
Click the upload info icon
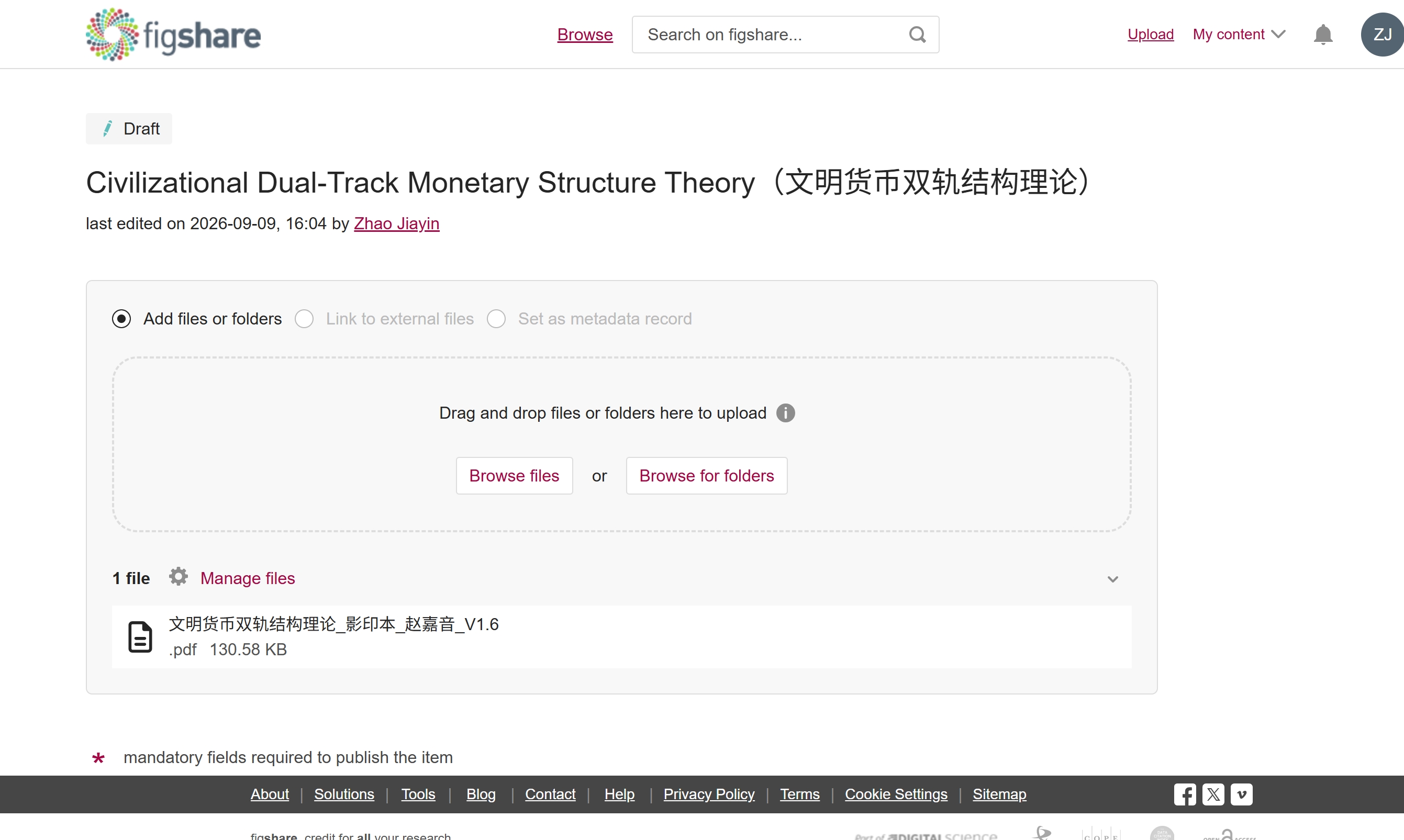click(x=785, y=413)
